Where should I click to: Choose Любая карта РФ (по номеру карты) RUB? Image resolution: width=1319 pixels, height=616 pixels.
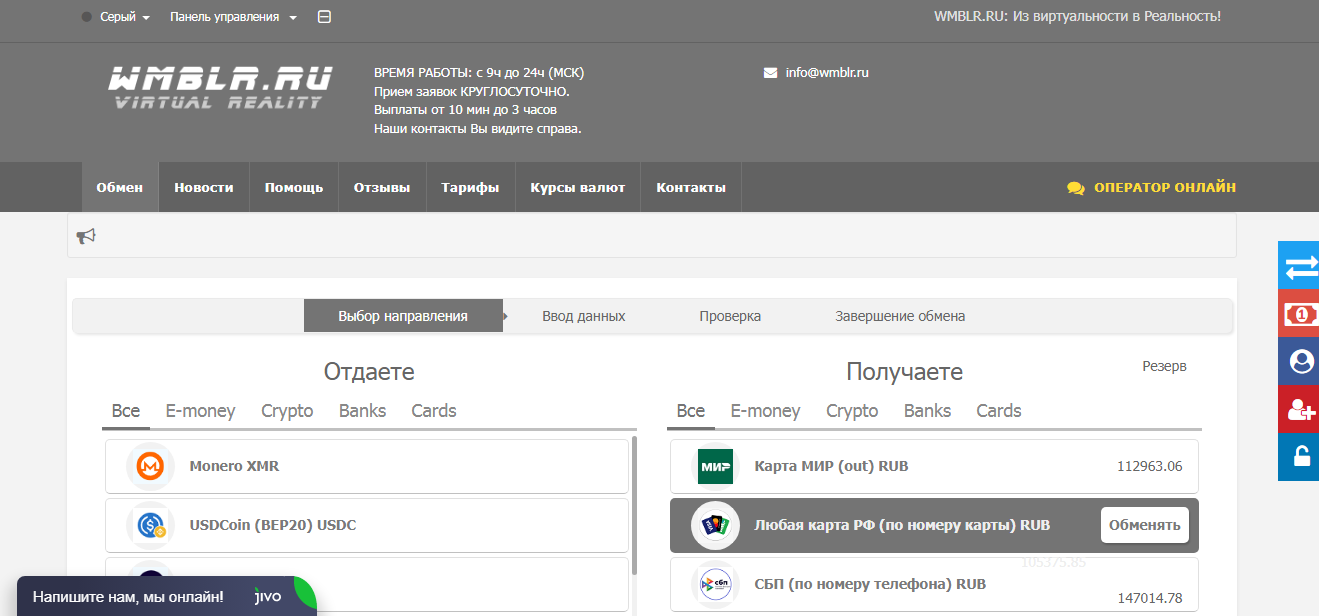[x=934, y=525]
